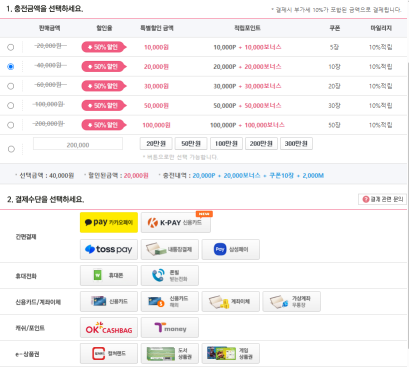Select K-PAY 신용카드 payment option
This screenshot has height=367, width=409.
[176, 222]
